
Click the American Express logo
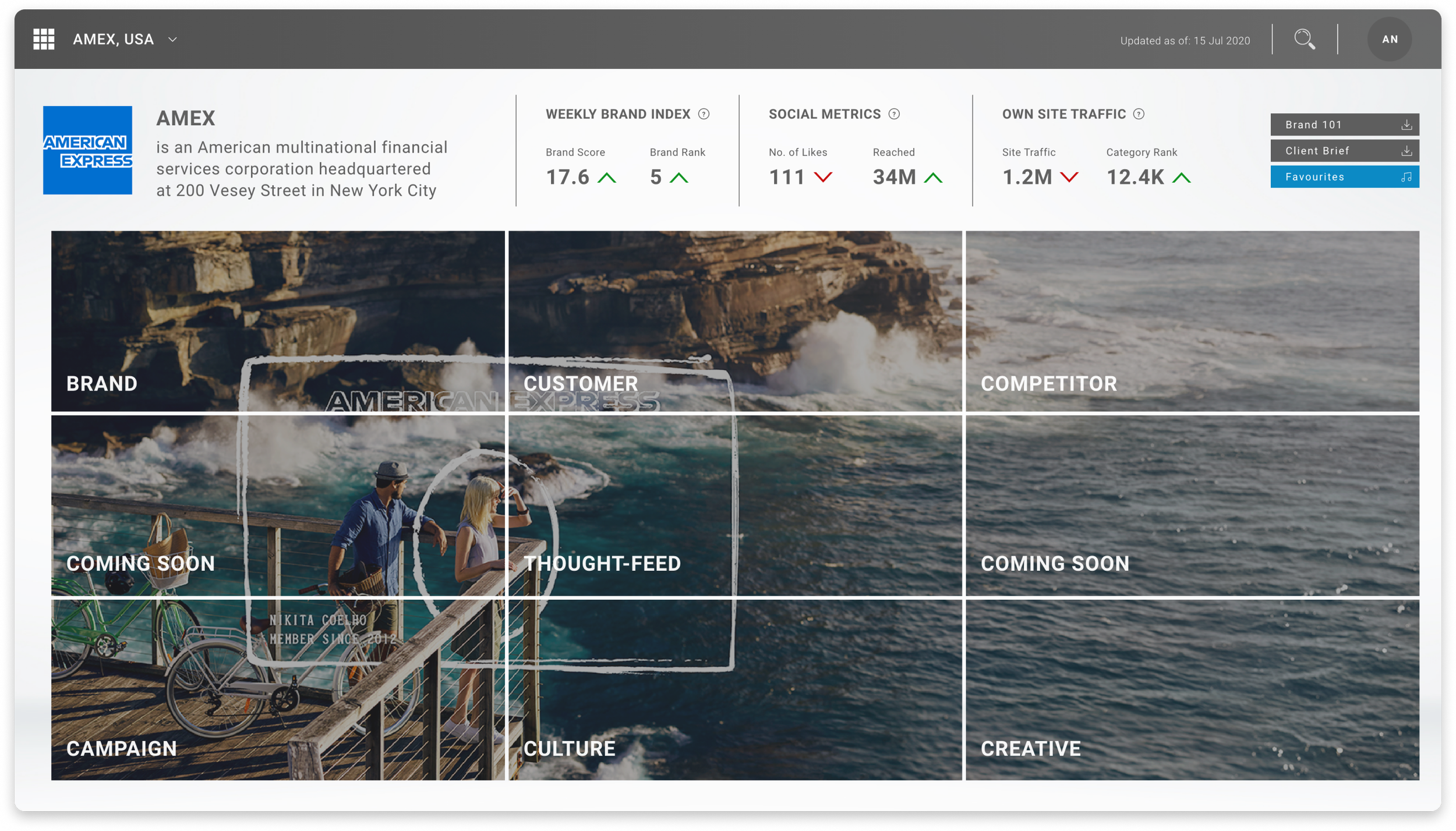(87, 150)
